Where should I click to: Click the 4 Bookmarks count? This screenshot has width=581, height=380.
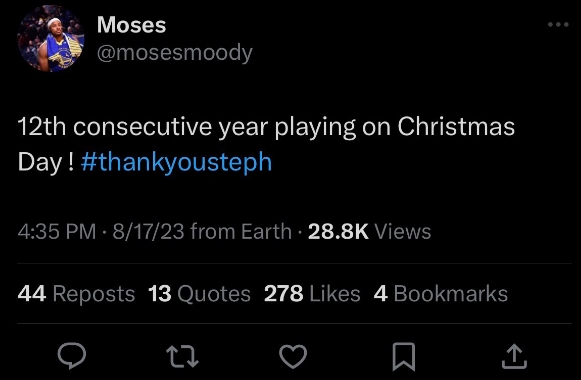pyautogui.click(x=441, y=294)
